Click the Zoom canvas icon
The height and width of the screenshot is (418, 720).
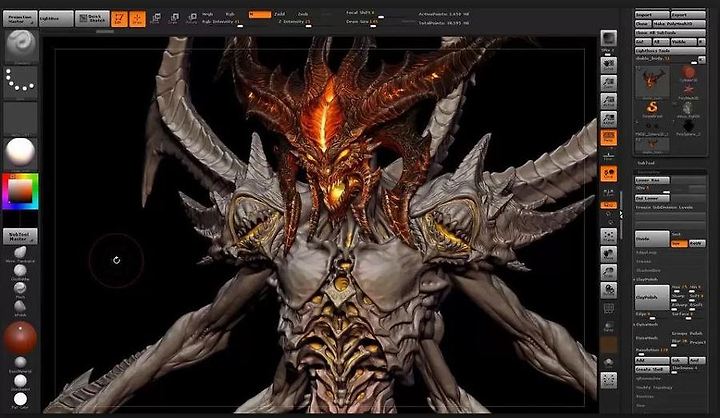(x=609, y=83)
